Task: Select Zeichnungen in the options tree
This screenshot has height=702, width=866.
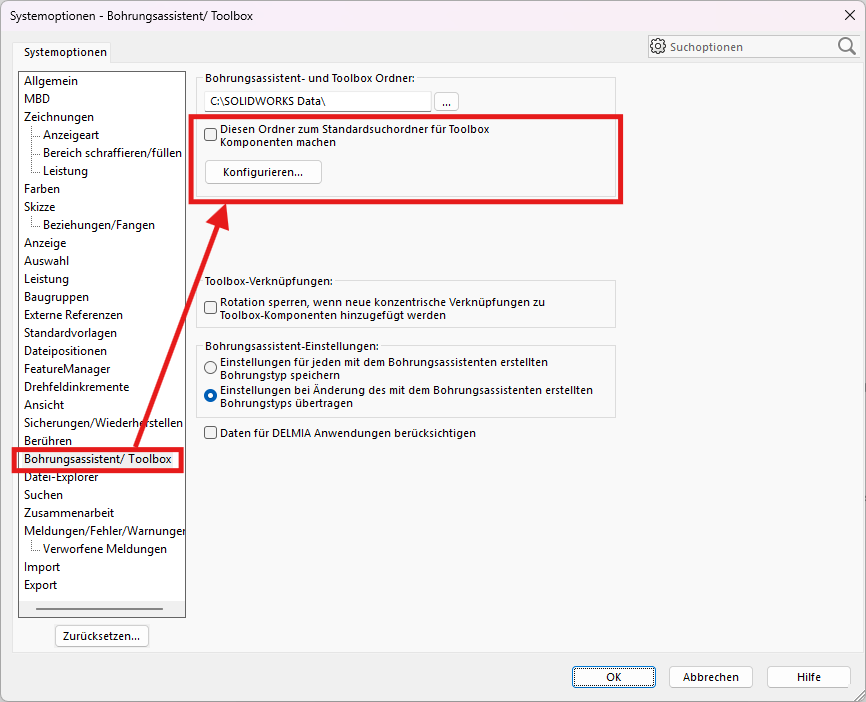Action: click(59, 117)
